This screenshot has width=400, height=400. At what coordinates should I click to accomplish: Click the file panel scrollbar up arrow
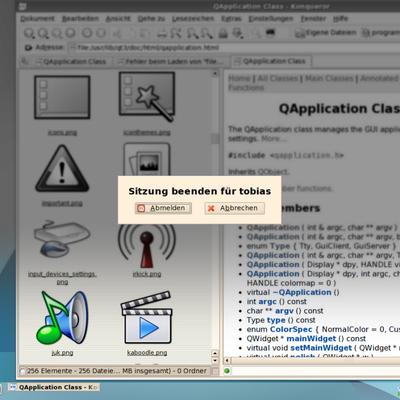click(215, 73)
